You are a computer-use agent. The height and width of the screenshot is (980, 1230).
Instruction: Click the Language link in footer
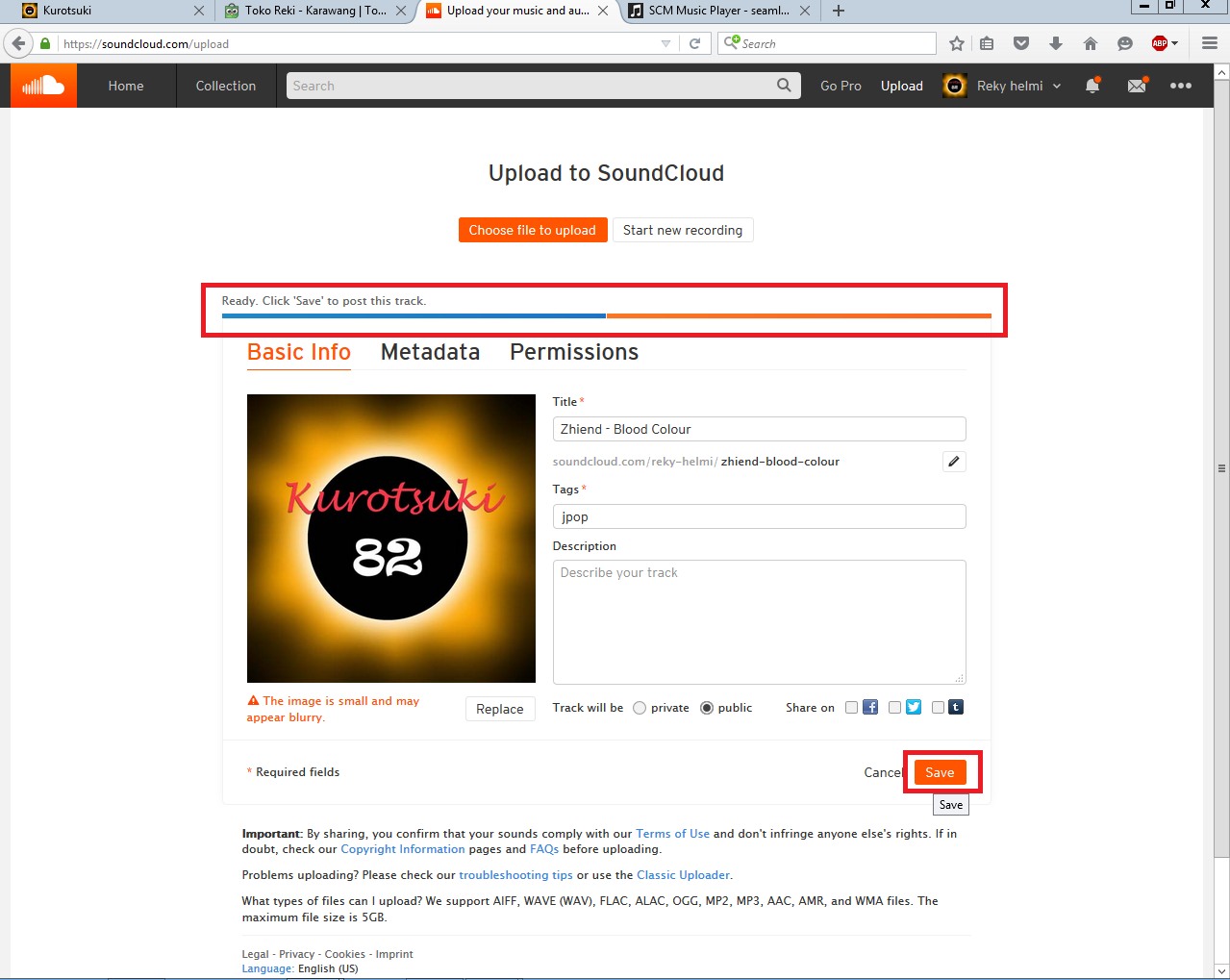click(x=267, y=968)
